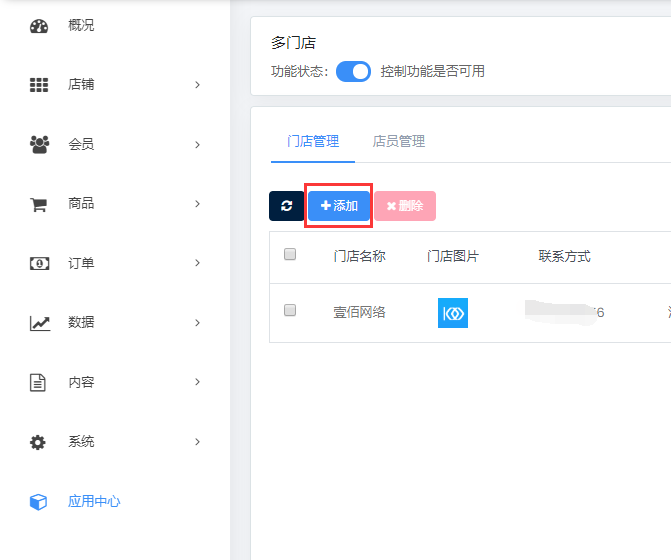Click the blue 添加 button

pyautogui.click(x=339, y=206)
